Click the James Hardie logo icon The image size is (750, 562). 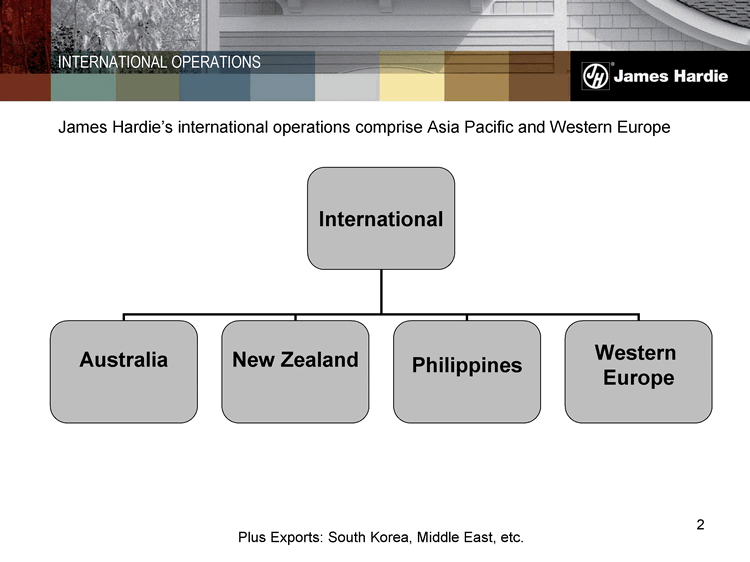pyautogui.click(x=597, y=77)
